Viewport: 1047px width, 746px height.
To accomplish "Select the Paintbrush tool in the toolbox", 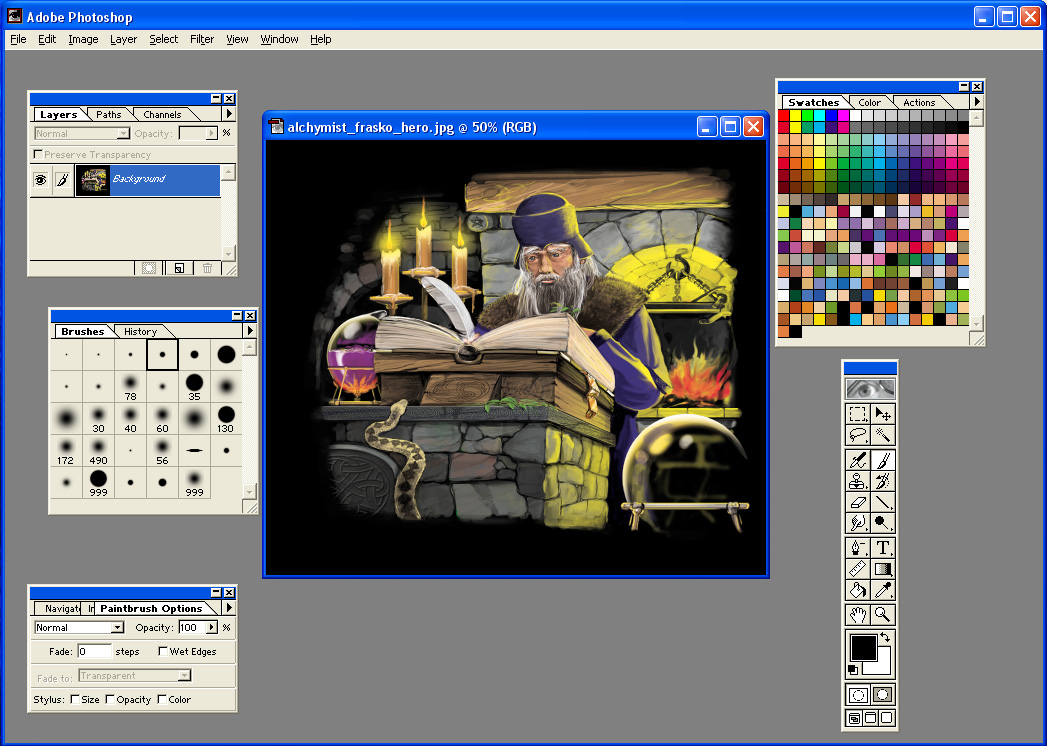I will tap(883, 460).
